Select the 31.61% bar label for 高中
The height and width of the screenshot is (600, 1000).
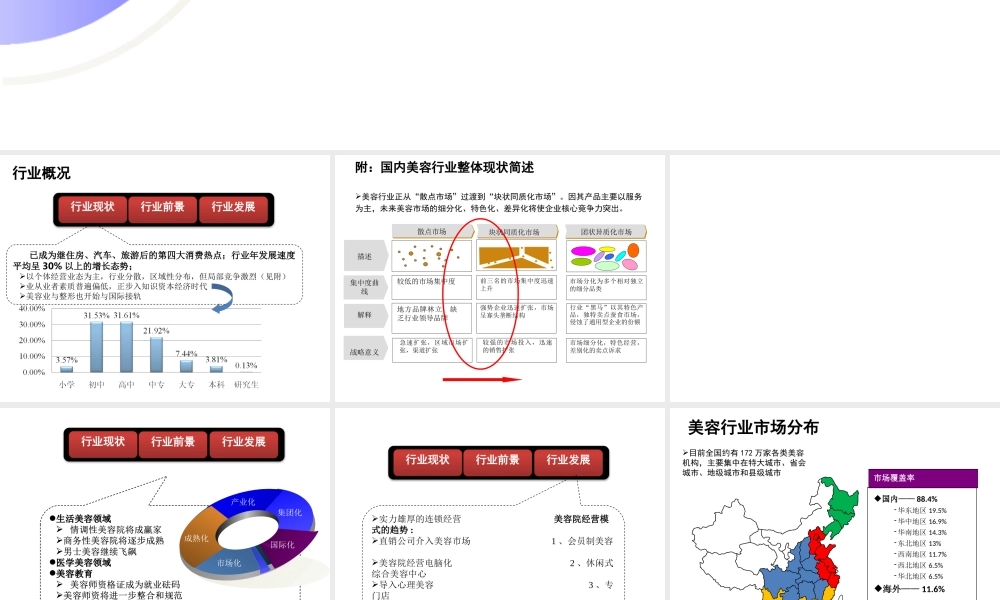pos(126,316)
